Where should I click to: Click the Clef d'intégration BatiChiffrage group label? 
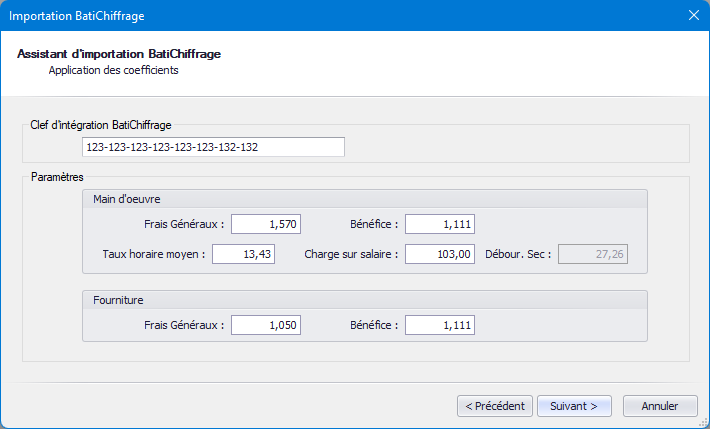pyautogui.click(x=101, y=125)
